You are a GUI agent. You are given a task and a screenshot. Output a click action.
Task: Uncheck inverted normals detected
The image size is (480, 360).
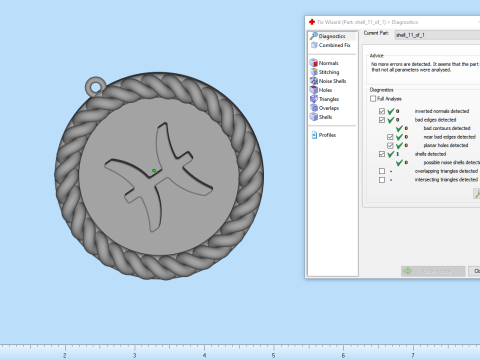(382, 111)
